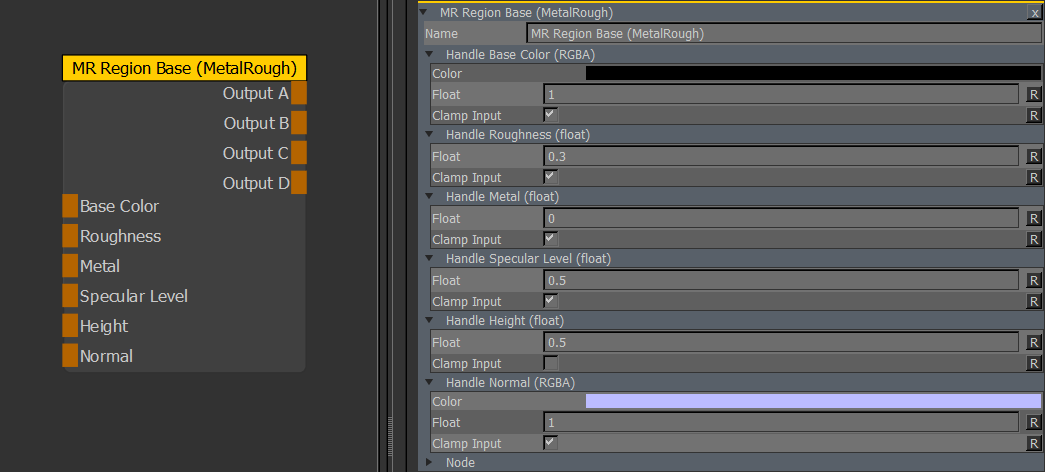Click the Normal input port
Image resolution: width=1045 pixels, height=472 pixels.
tap(70, 355)
